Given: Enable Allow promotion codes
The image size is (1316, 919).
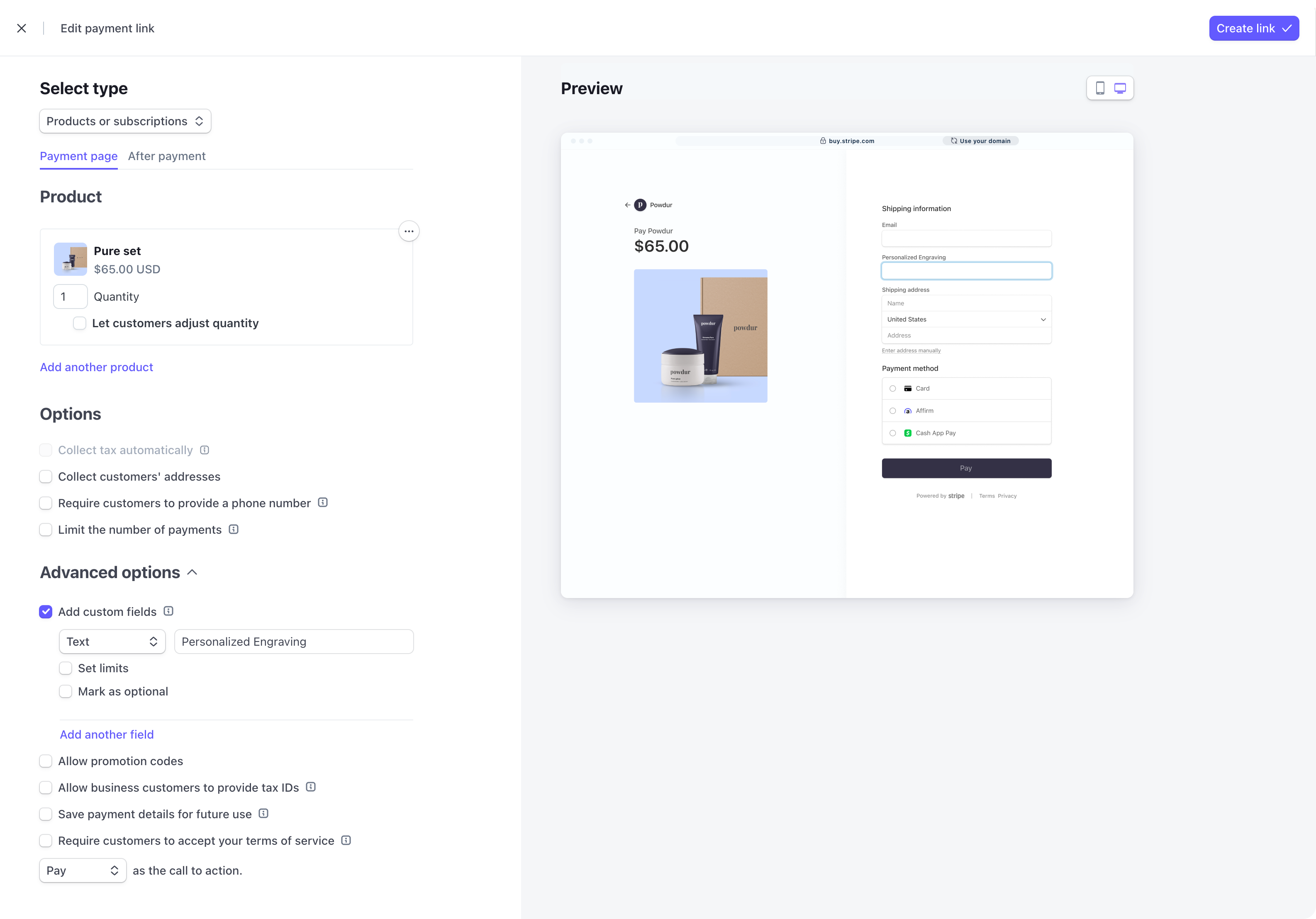Looking at the screenshot, I should tap(46, 761).
